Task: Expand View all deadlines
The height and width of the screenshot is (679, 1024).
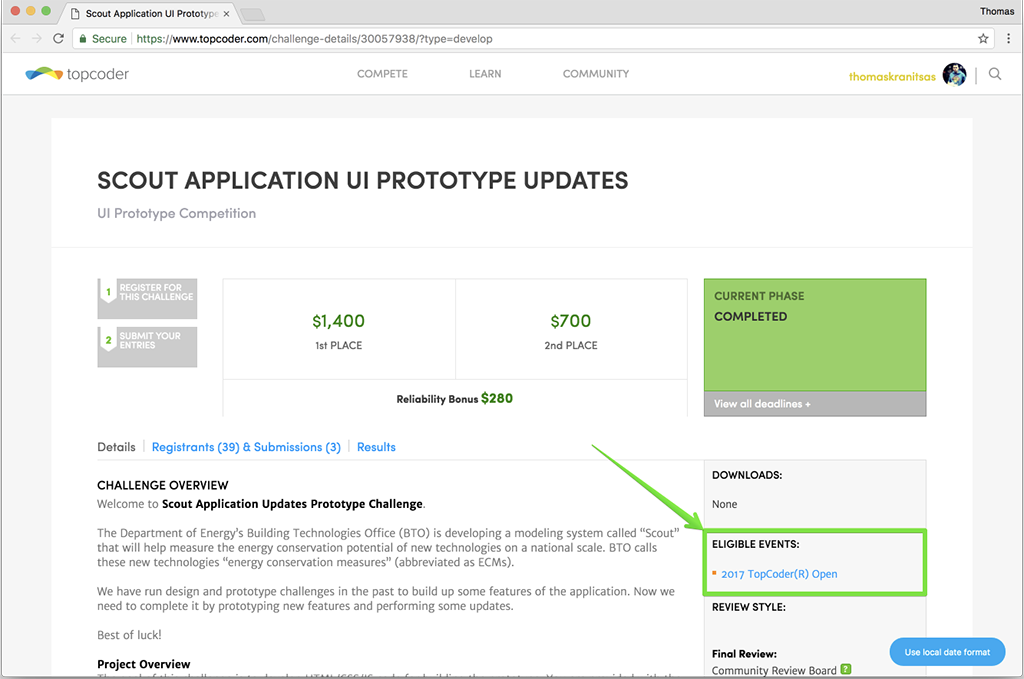Action: 762,404
